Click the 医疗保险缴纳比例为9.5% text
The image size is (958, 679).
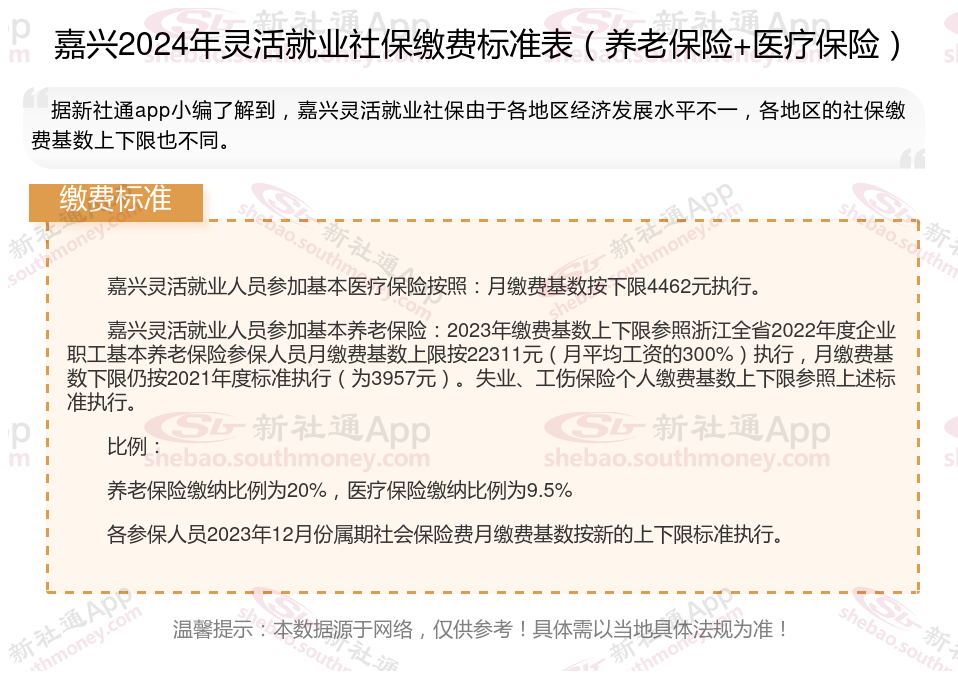pyautogui.click(x=460, y=490)
